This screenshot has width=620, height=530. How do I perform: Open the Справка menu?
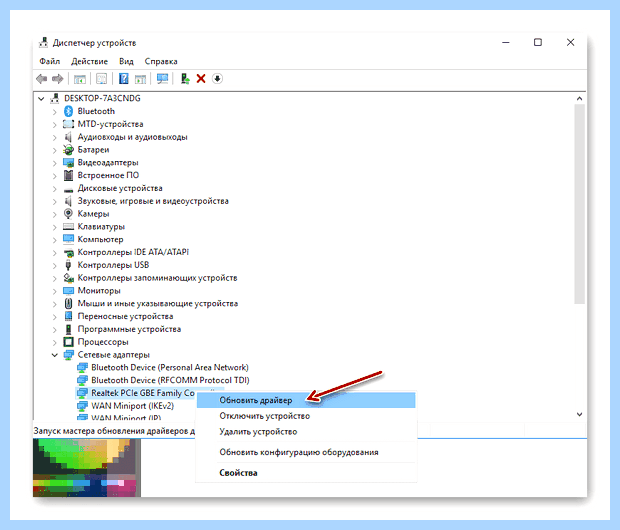coord(161,61)
